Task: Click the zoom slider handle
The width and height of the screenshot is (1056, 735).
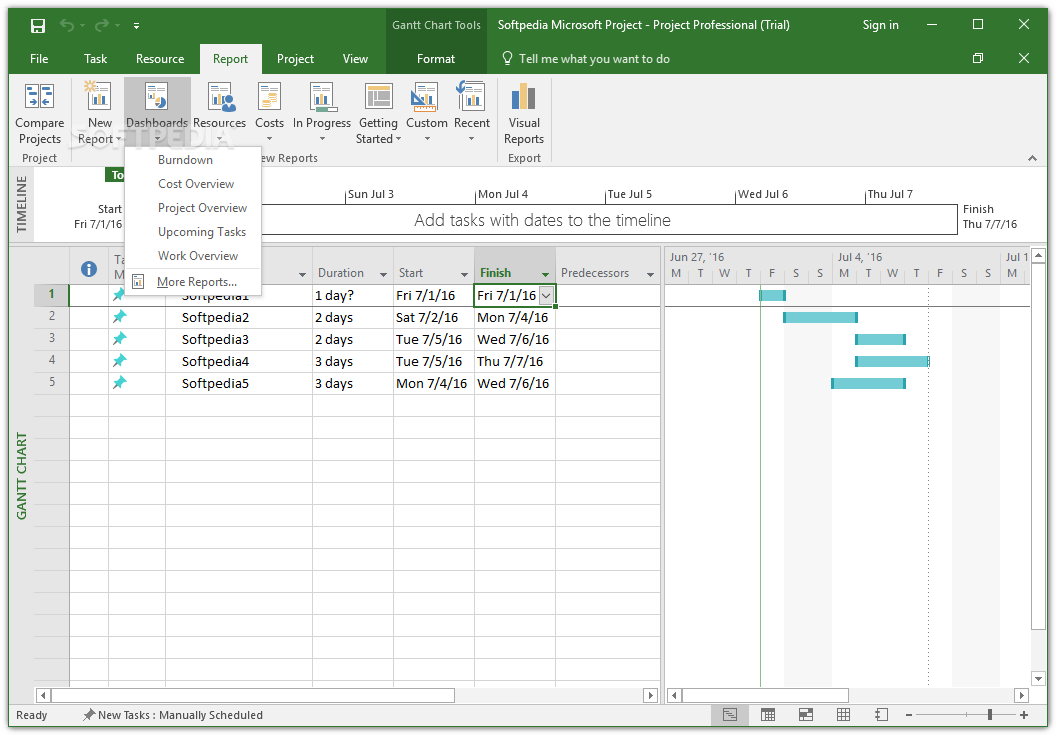Action: [989, 715]
